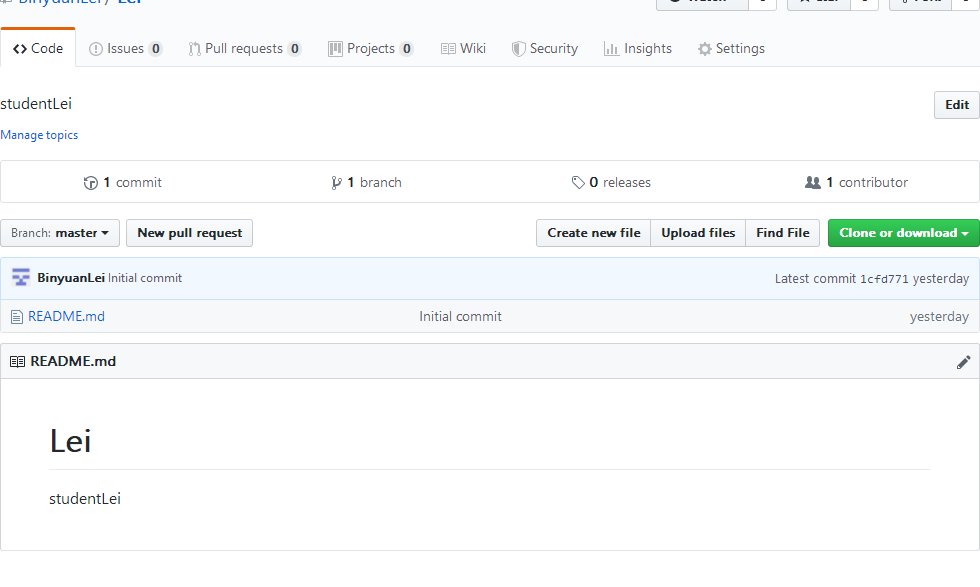The image size is (980, 587).
Task: Click the README.md file icon
Action: tap(17, 317)
